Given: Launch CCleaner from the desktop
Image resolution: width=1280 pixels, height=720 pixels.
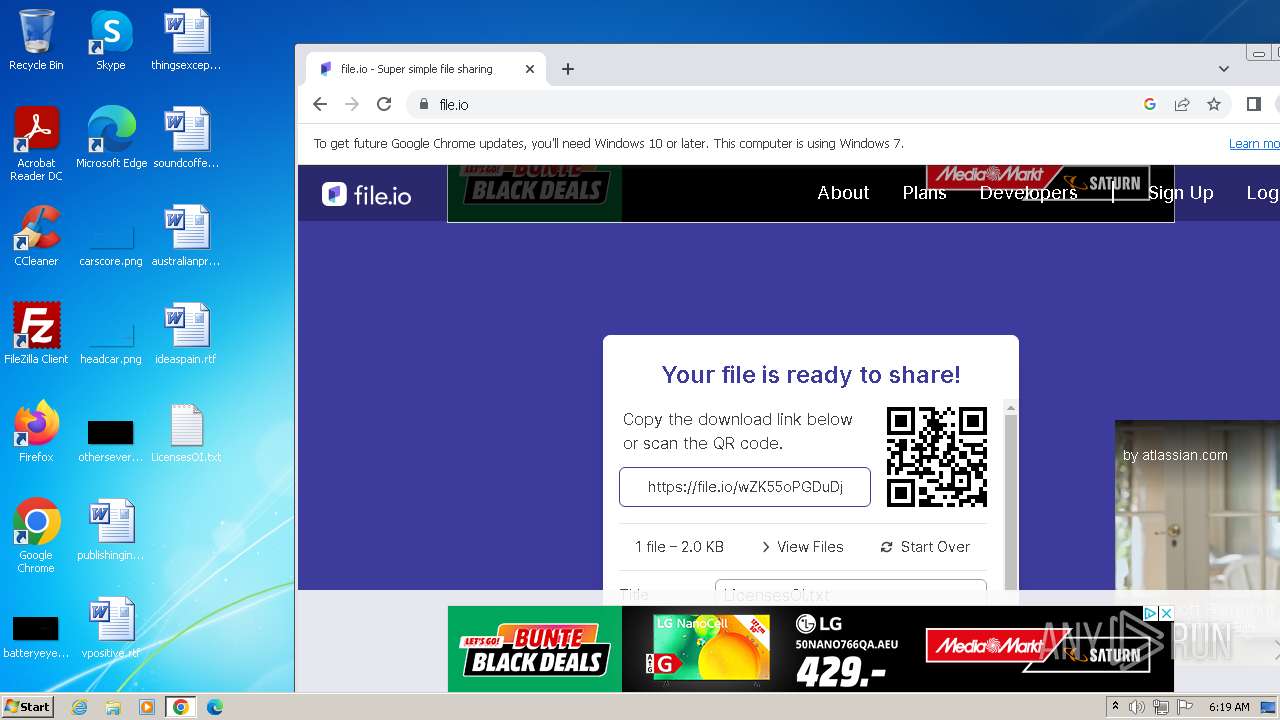Looking at the screenshot, I should click(36, 236).
